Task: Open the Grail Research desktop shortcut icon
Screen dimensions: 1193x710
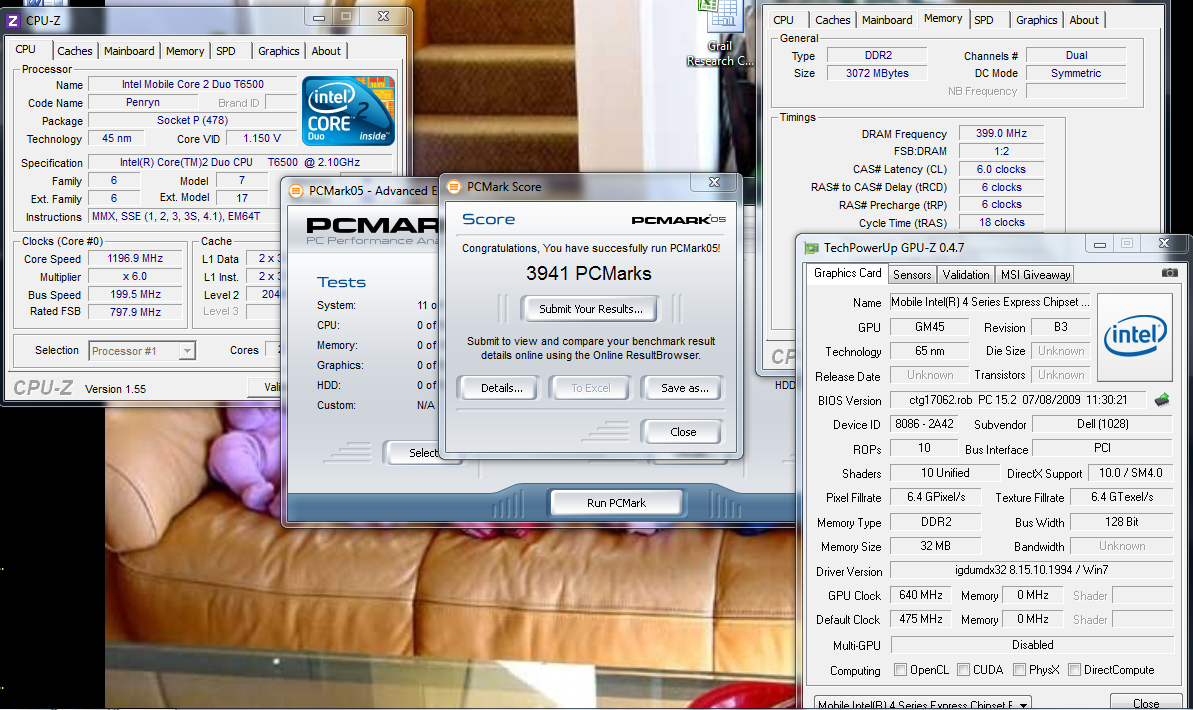Action: (x=720, y=33)
